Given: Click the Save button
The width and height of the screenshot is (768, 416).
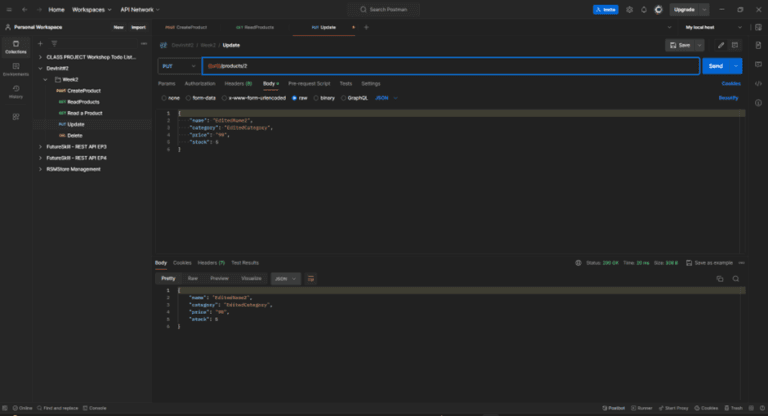Looking at the screenshot, I should pyautogui.click(x=680, y=45).
